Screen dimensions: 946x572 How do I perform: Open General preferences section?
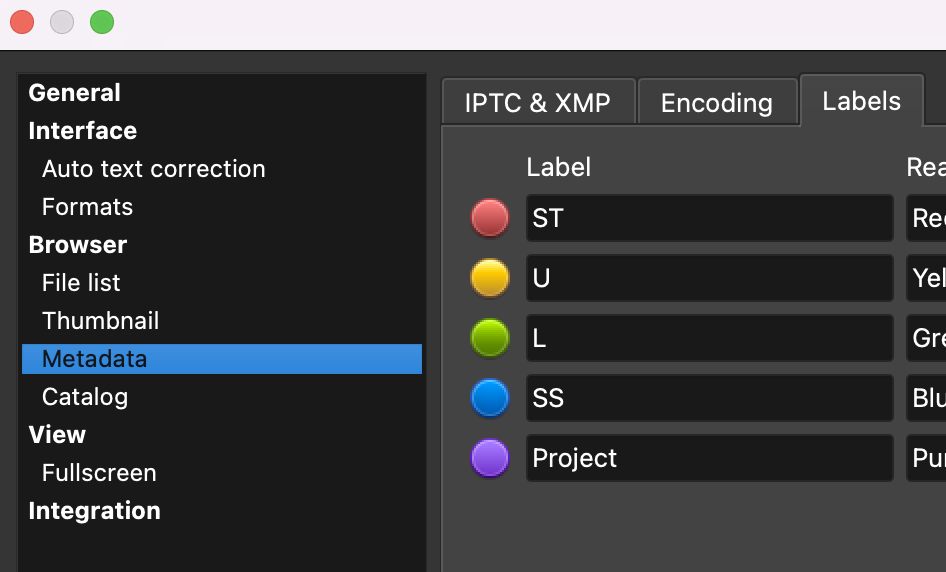click(75, 93)
